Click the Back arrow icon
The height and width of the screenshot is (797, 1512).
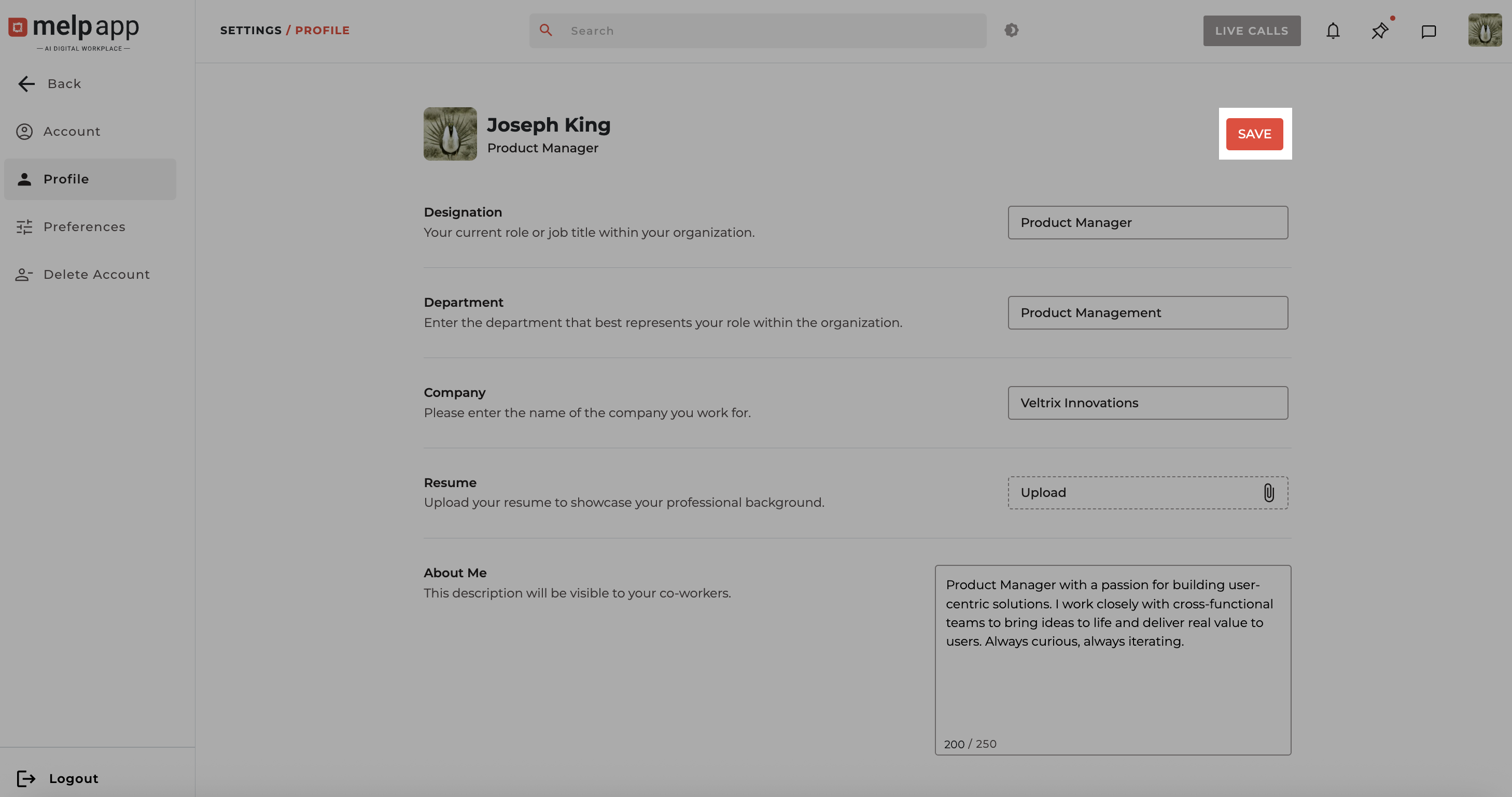tap(26, 84)
